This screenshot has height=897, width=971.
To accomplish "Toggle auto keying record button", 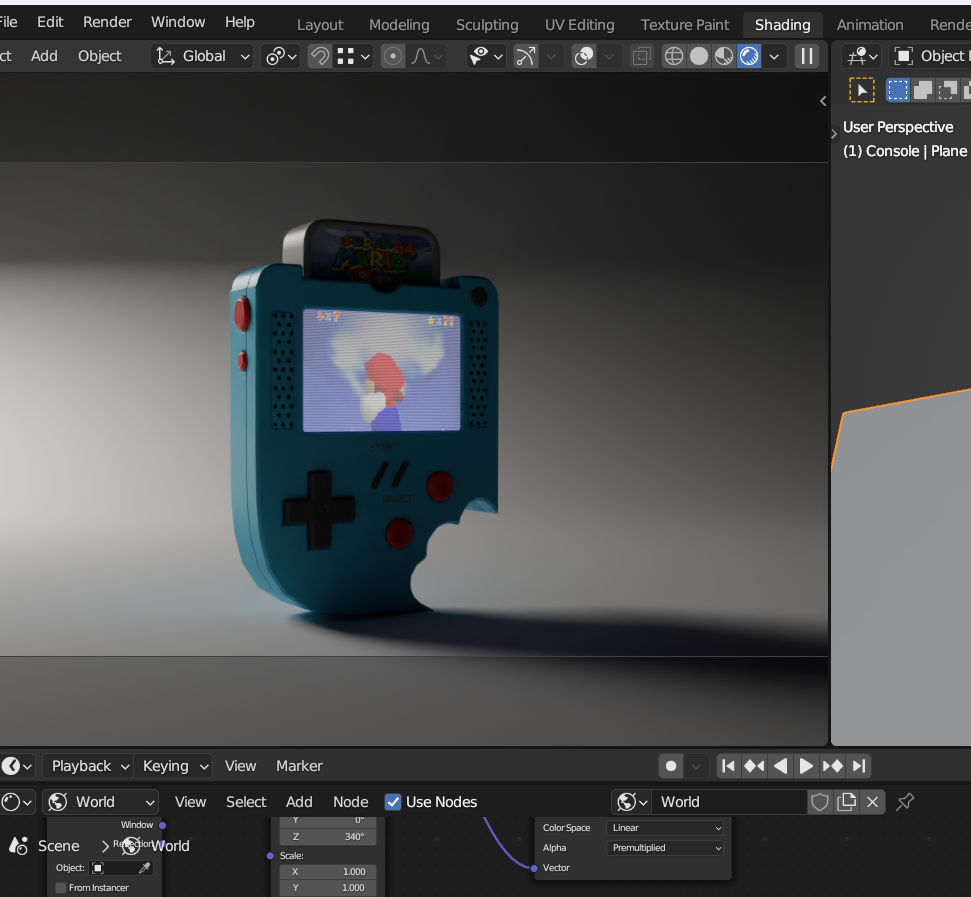I will [x=671, y=766].
